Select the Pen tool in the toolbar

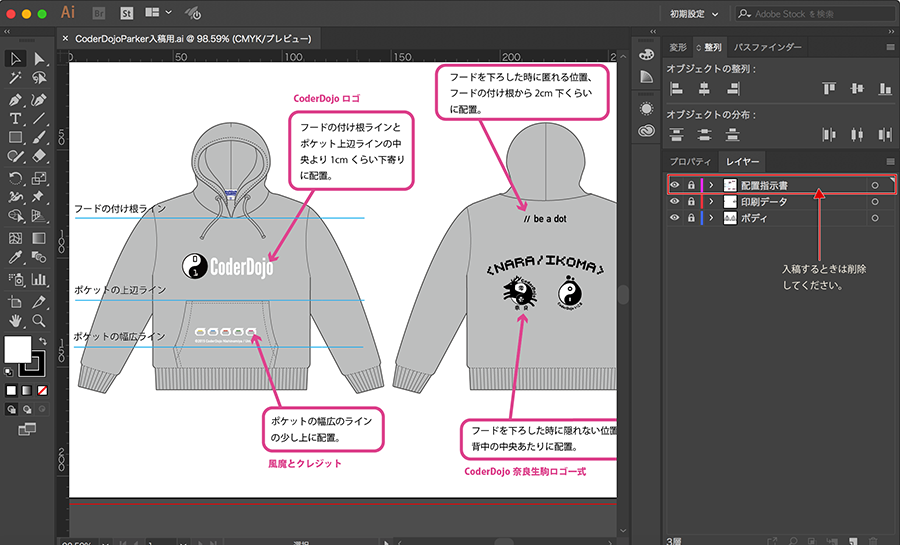coord(16,100)
